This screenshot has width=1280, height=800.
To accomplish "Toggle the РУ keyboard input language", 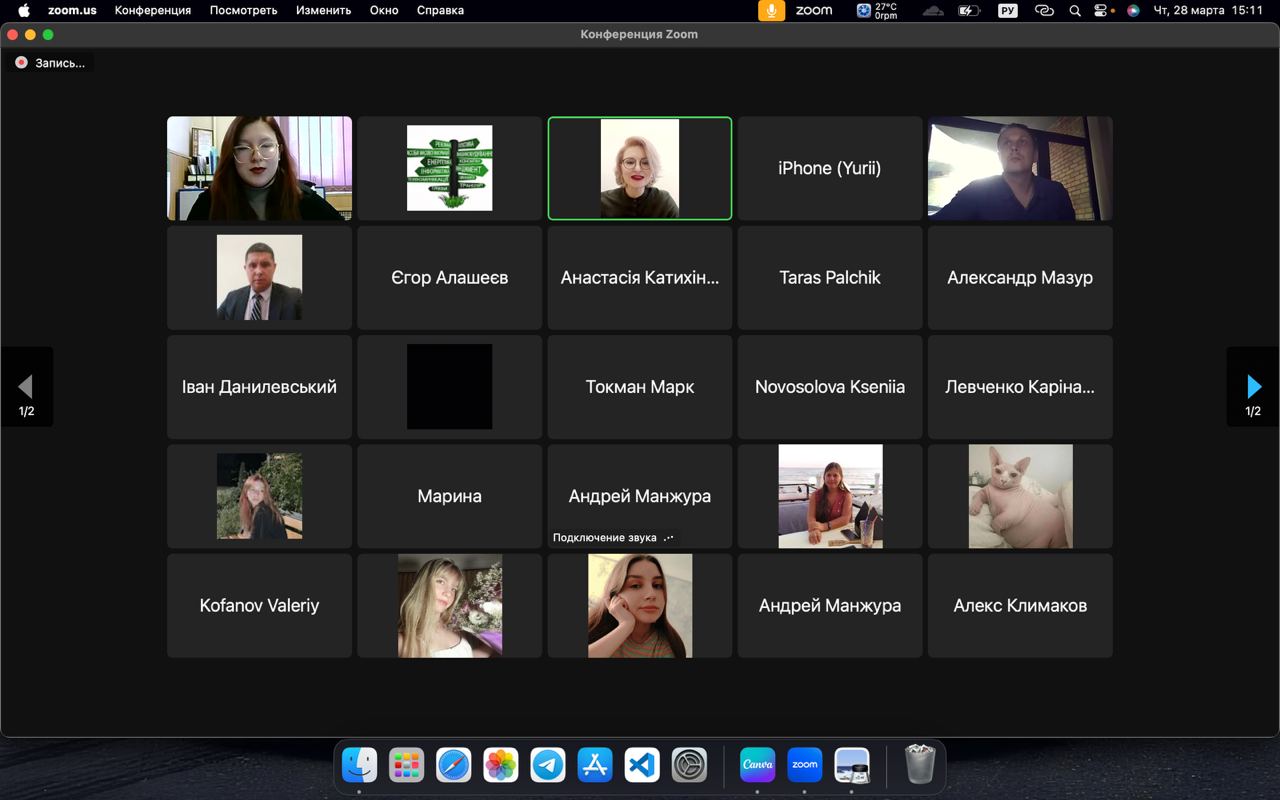I will click(x=1007, y=11).
